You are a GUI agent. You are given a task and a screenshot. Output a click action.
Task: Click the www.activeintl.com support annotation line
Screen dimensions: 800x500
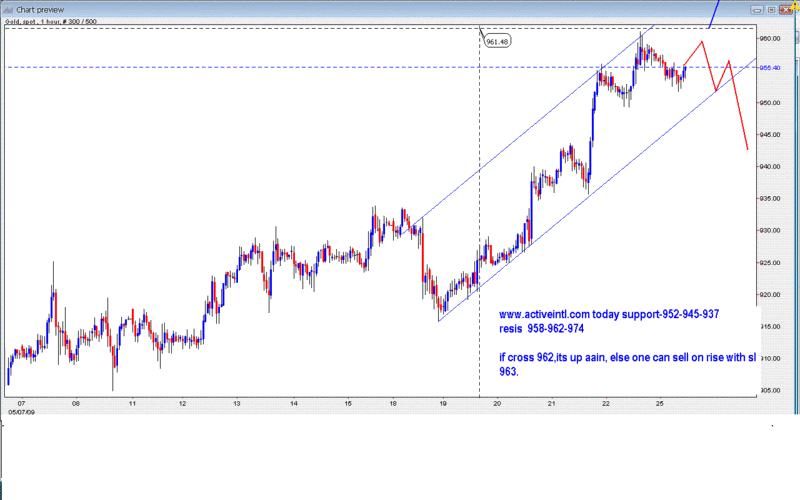click(609, 314)
